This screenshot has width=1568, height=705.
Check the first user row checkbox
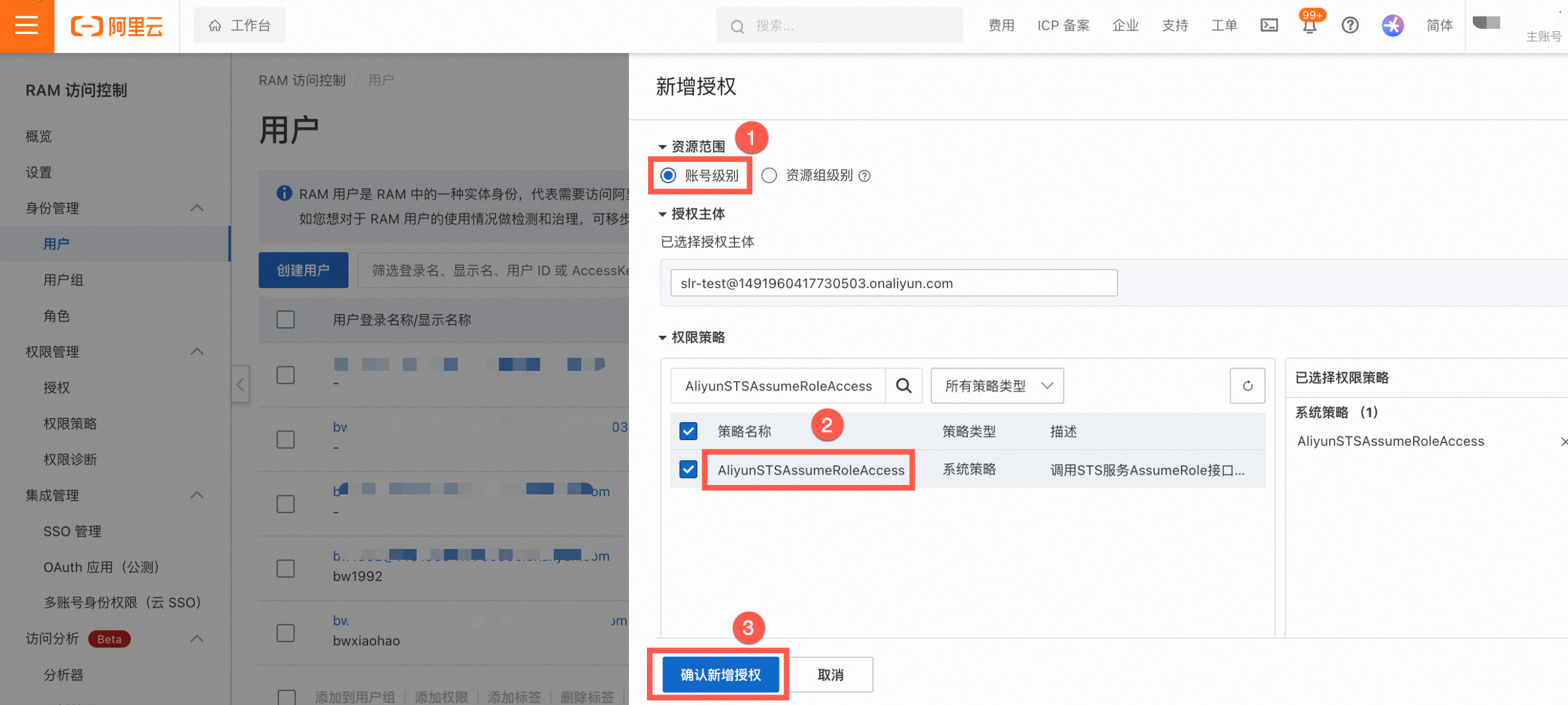pyautogui.click(x=286, y=374)
